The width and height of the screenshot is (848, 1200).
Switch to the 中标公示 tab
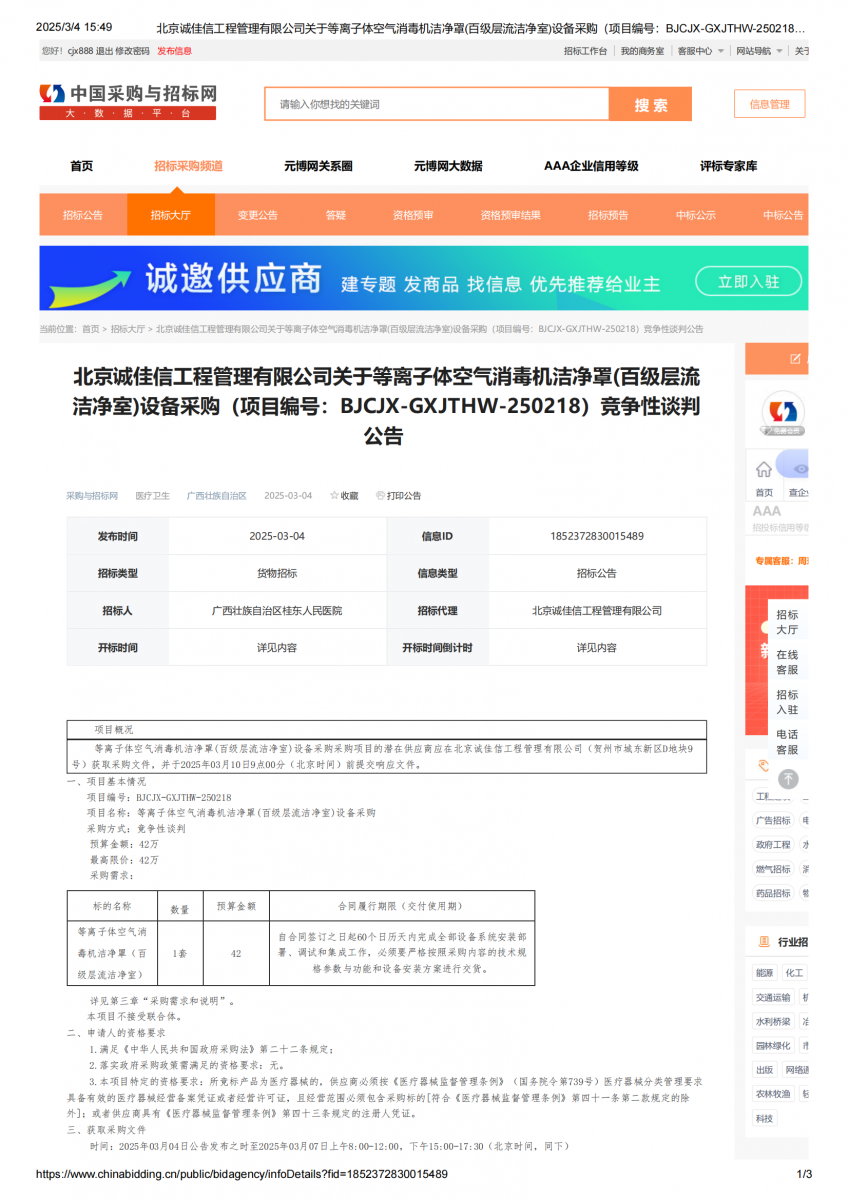tap(696, 215)
